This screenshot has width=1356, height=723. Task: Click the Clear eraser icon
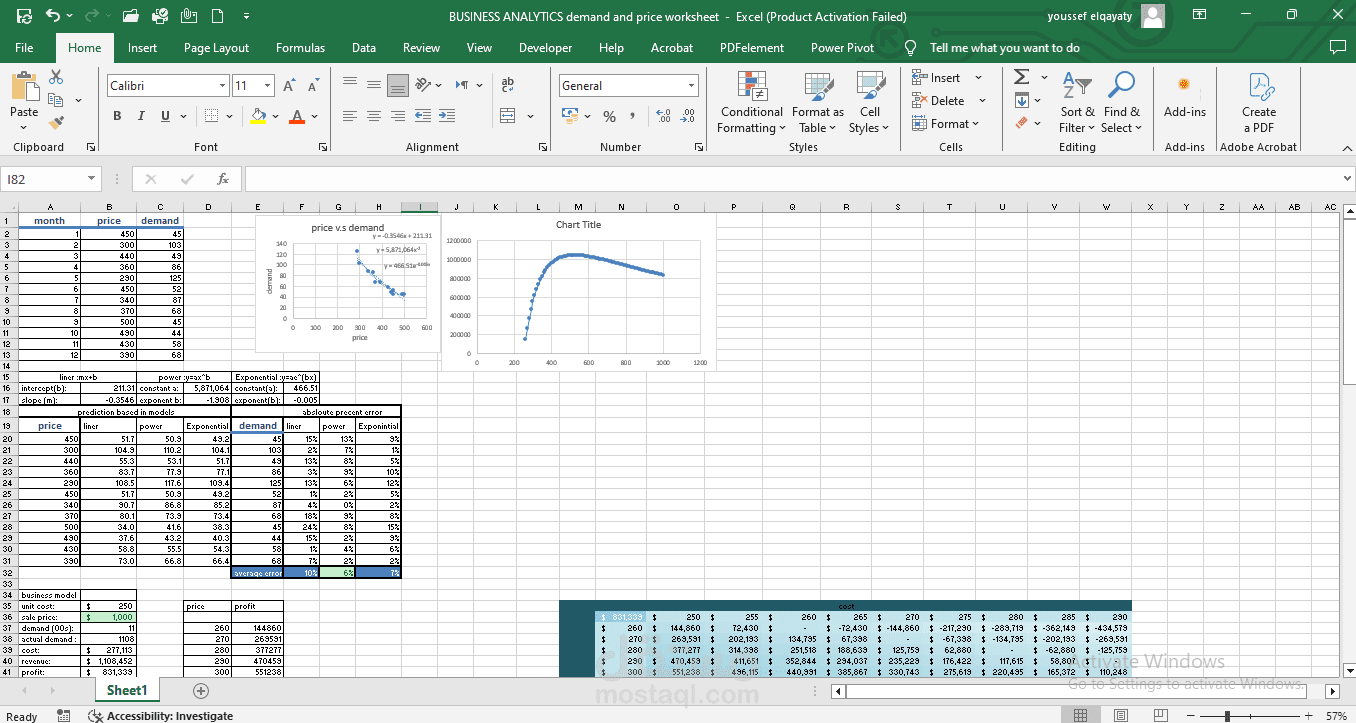pos(1022,123)
